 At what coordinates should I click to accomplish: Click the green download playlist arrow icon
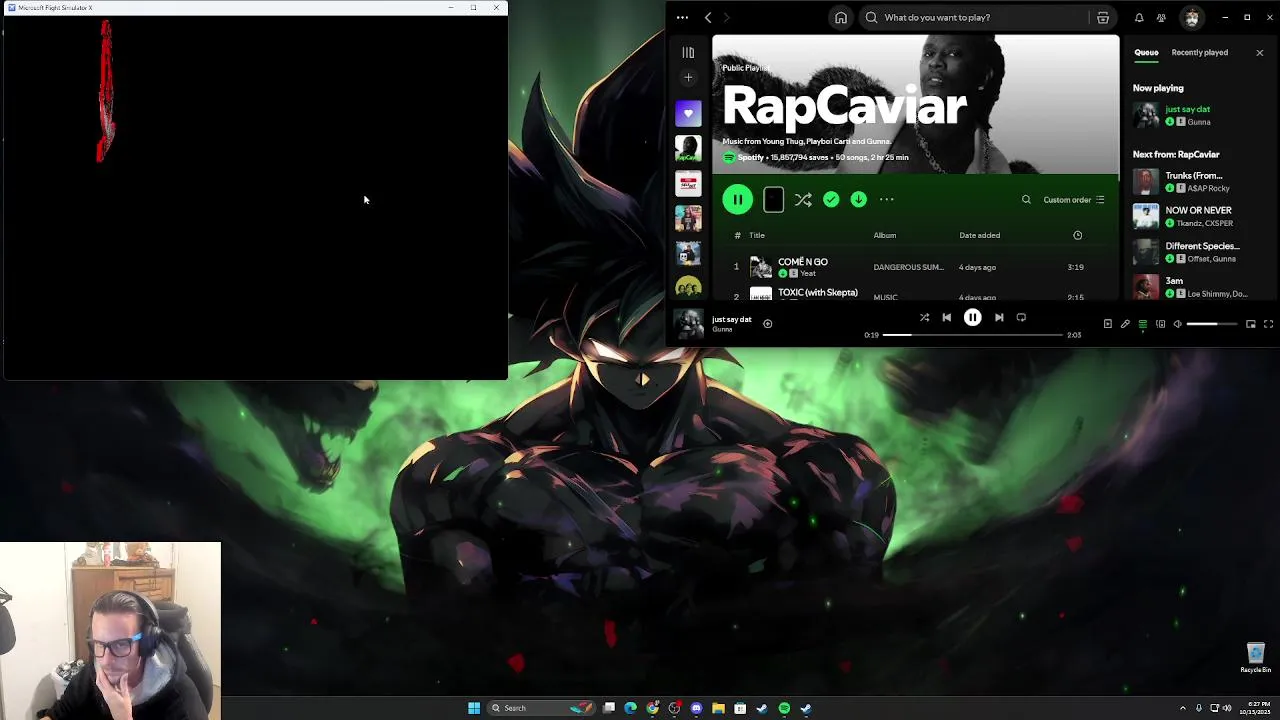tap(858, 200)
